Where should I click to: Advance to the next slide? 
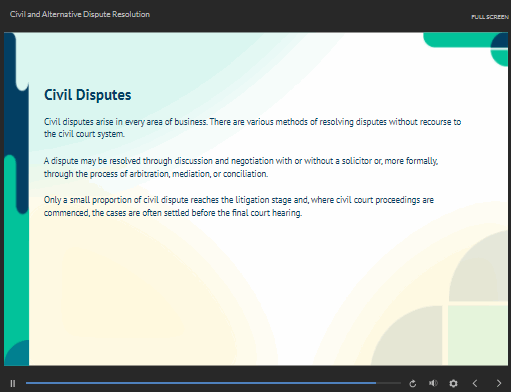click(x=499, y=383)
